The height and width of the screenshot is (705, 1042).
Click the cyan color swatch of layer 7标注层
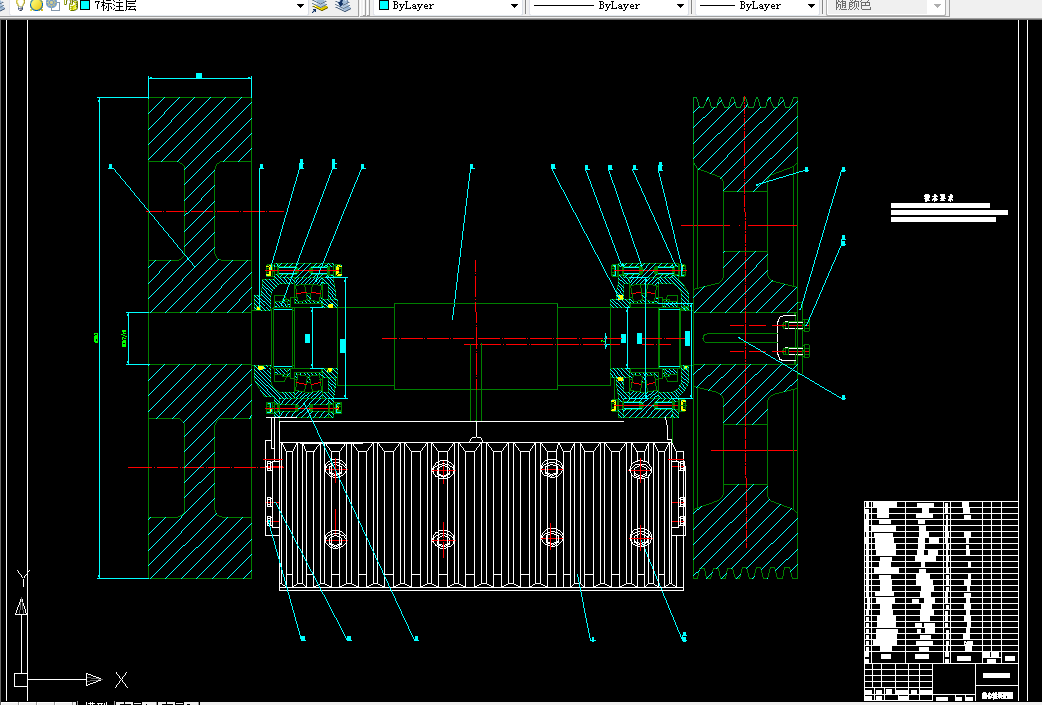(x=85, y=6)
